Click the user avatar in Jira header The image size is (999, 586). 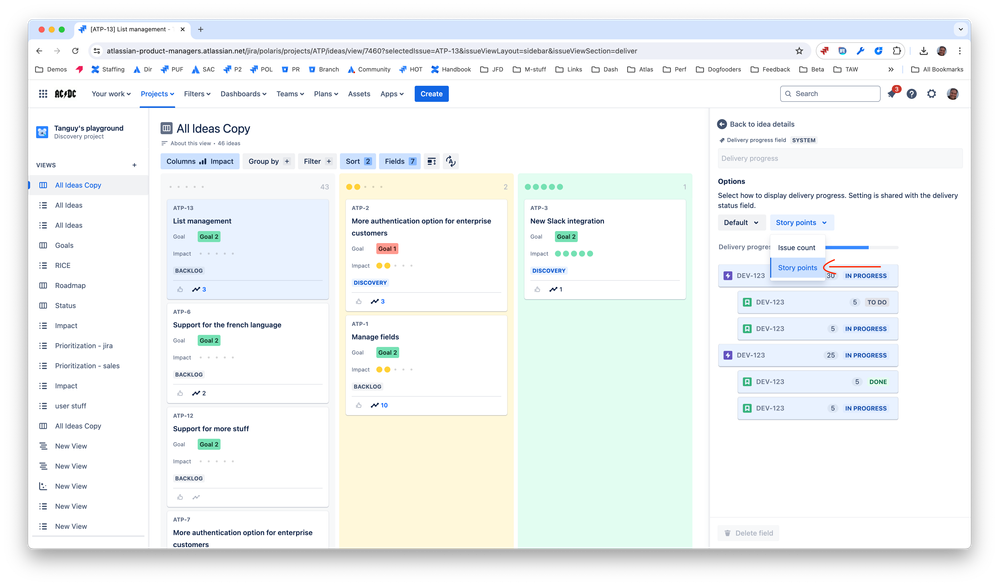(952, 94)
